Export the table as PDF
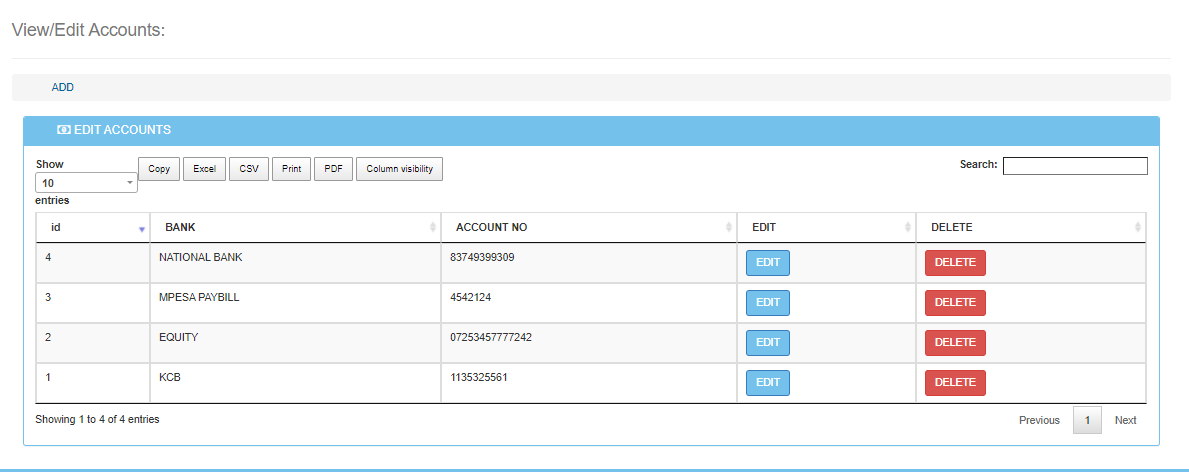The width and height of the screenshot is (1189, 472). (x=333, y=169)
